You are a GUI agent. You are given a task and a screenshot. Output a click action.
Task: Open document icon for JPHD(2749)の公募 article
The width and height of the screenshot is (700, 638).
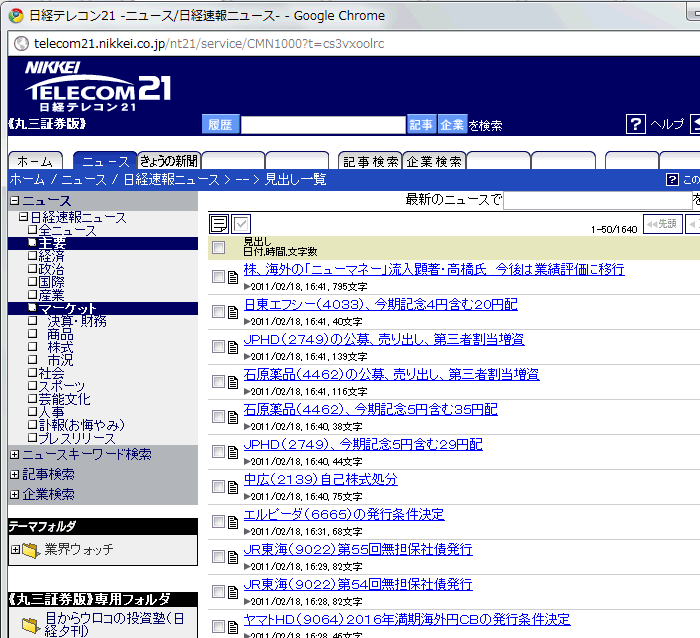tap(233, 347)
